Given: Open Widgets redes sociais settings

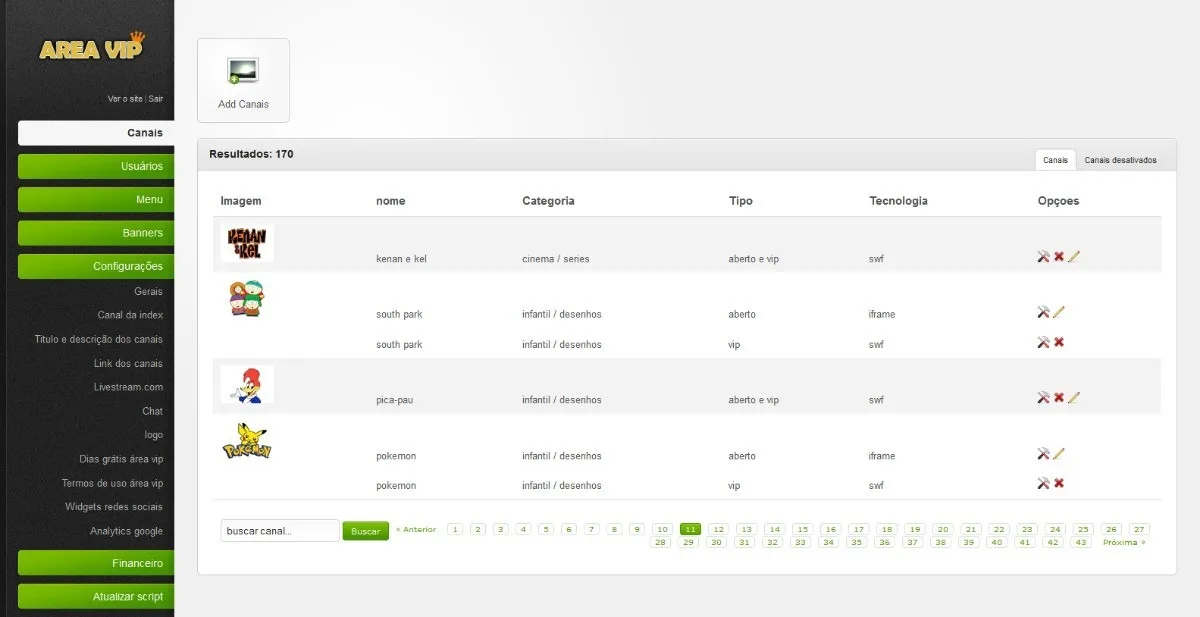Looking at the screenshot, I should pyautogui.click(x=113, y=507).
